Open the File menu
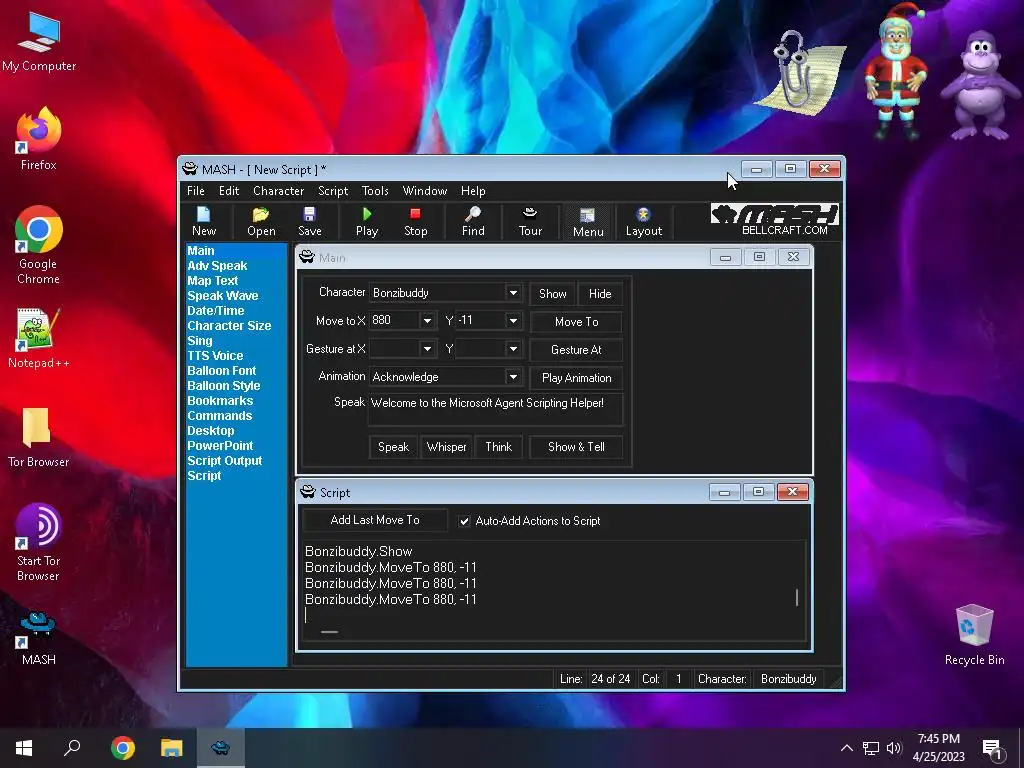This screenshot has height=768, width=1024. [195, 191]
